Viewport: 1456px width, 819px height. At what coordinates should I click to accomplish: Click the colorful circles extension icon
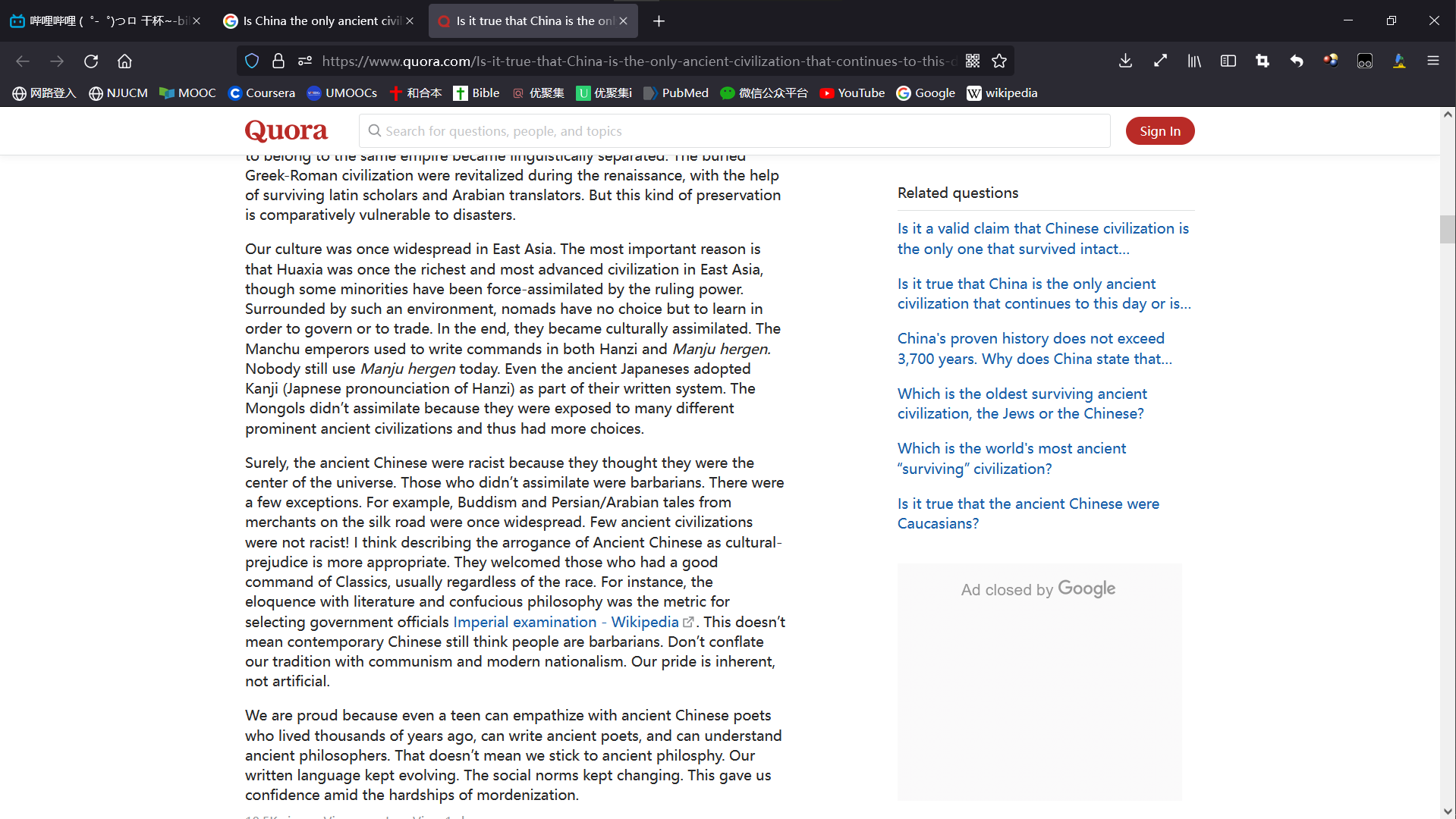(x=1331, y=61)
